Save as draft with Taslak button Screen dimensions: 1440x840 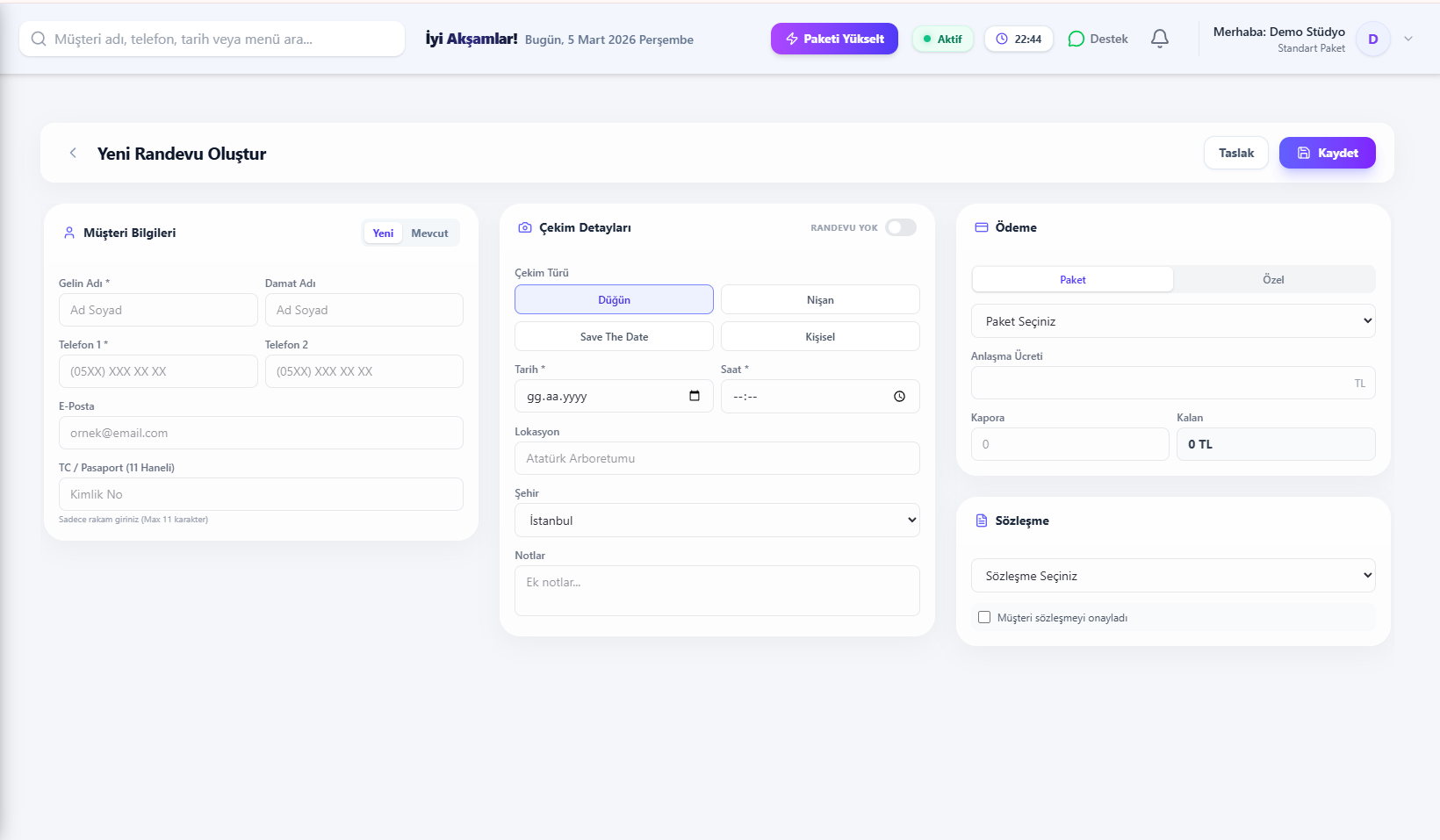coord(1235,153)
